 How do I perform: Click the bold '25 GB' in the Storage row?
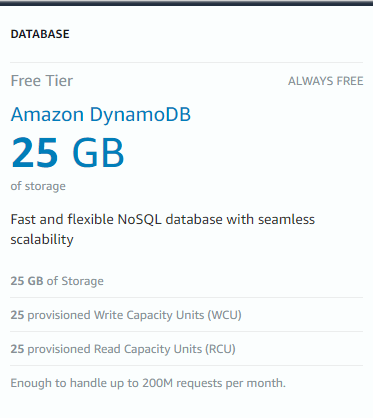pyautogui.click(x=27, y=281)
